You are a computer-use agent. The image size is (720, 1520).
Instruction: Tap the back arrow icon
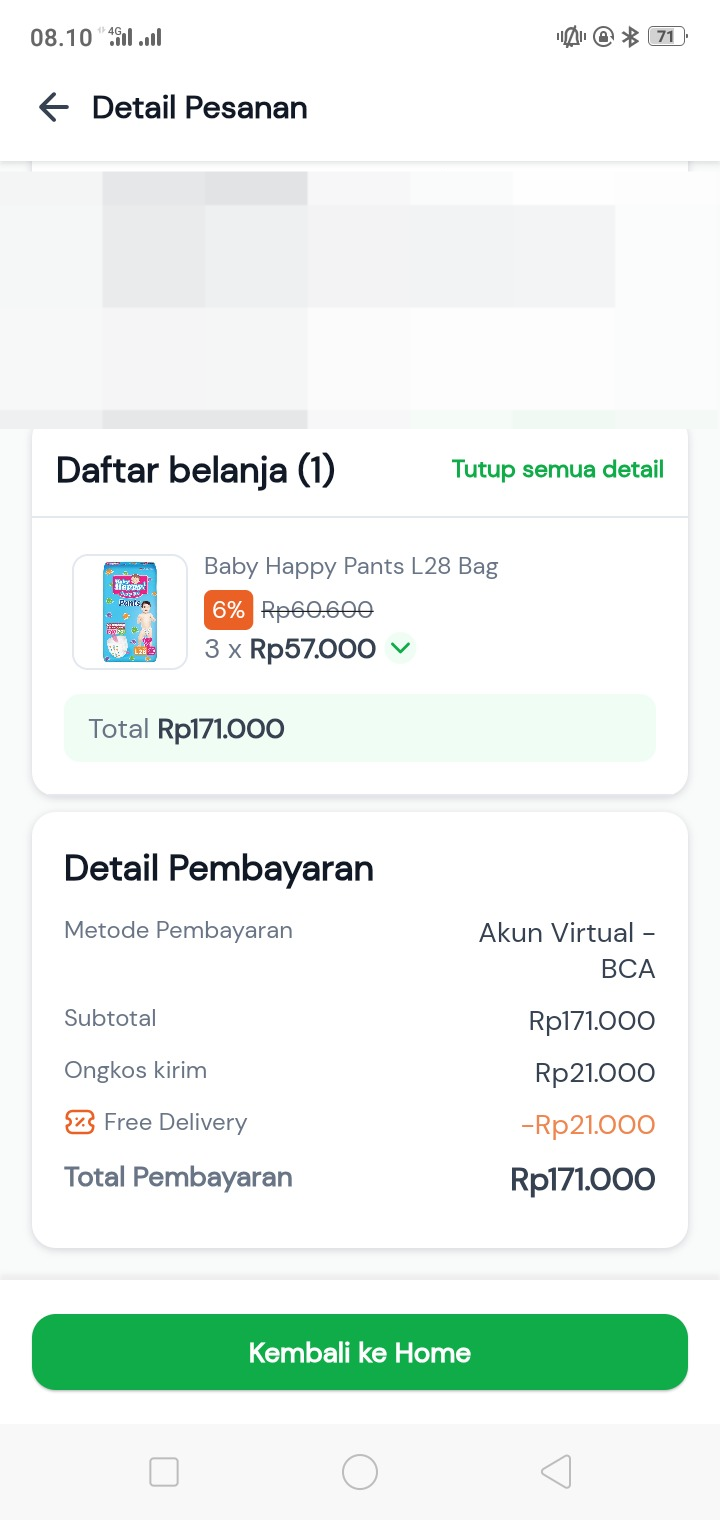coord(53,108)
